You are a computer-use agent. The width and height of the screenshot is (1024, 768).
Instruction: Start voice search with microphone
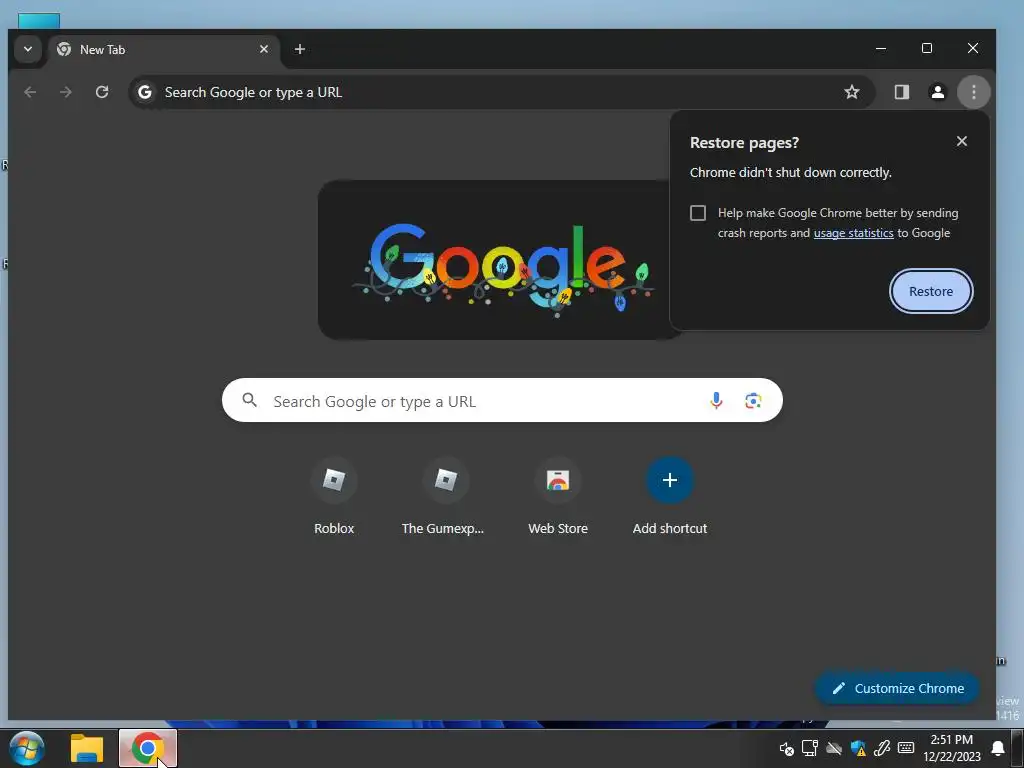(716, 400)
